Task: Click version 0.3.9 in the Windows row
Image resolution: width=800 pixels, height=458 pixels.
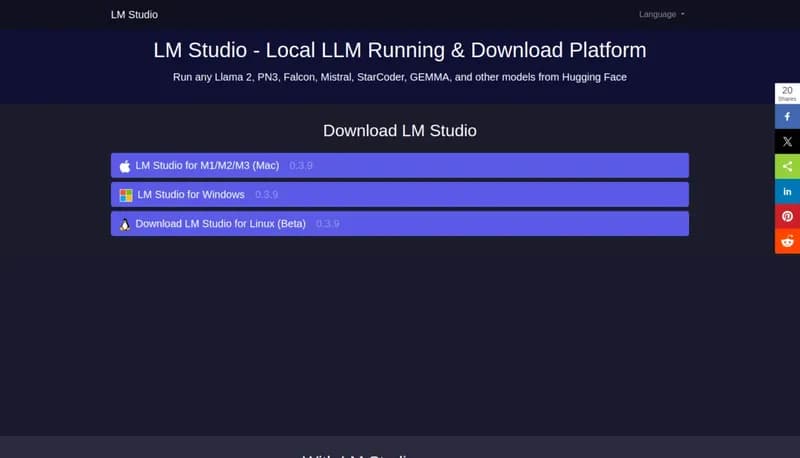Action: (266, 195)
